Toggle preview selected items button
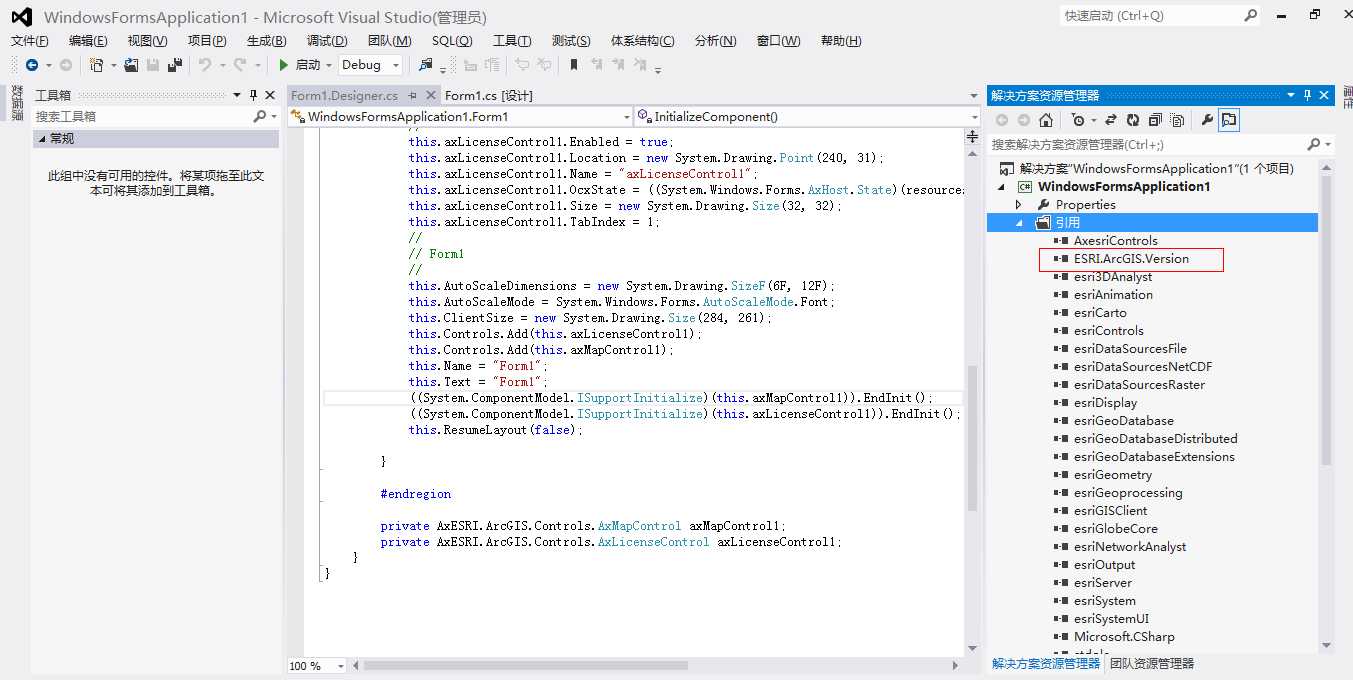 point(1229,120)
